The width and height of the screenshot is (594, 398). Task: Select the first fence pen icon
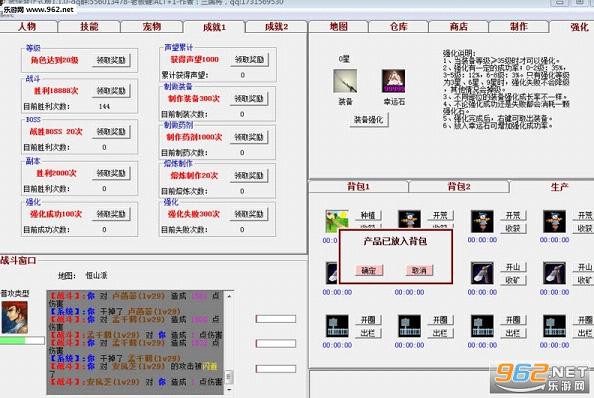[x=337, y=326]
